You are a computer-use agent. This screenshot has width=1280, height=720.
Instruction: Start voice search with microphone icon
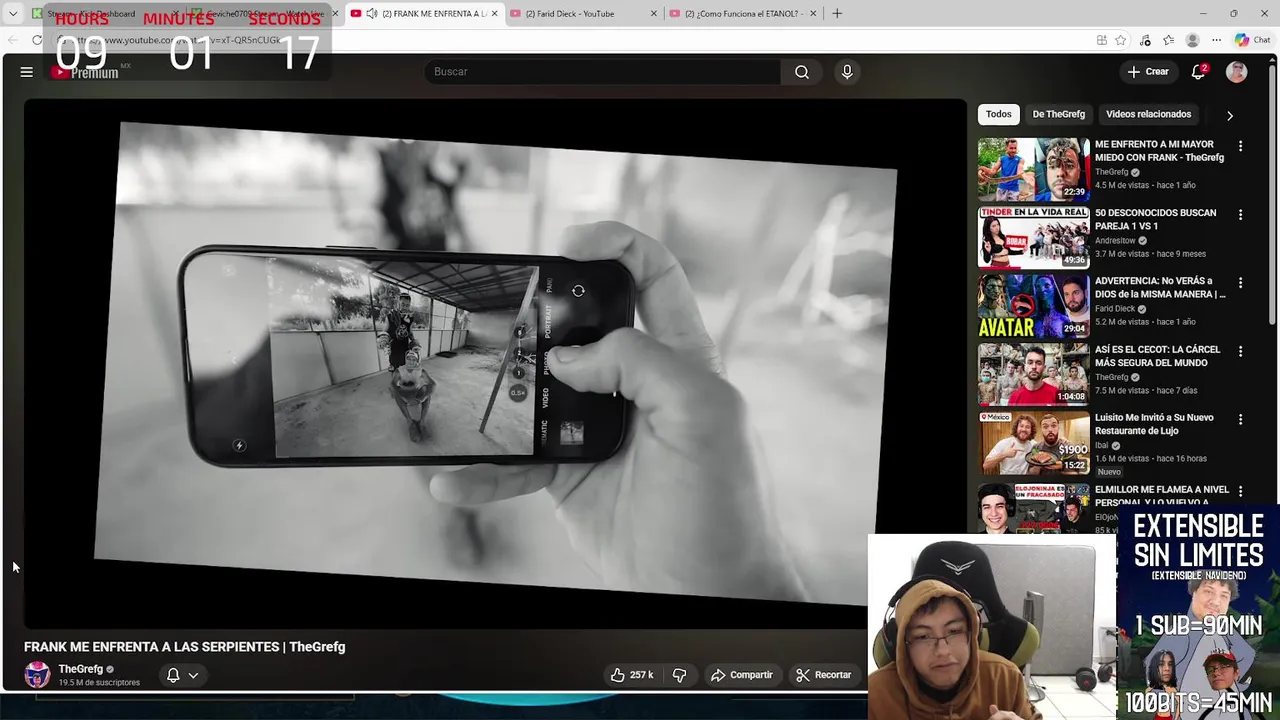pos(847,72)
